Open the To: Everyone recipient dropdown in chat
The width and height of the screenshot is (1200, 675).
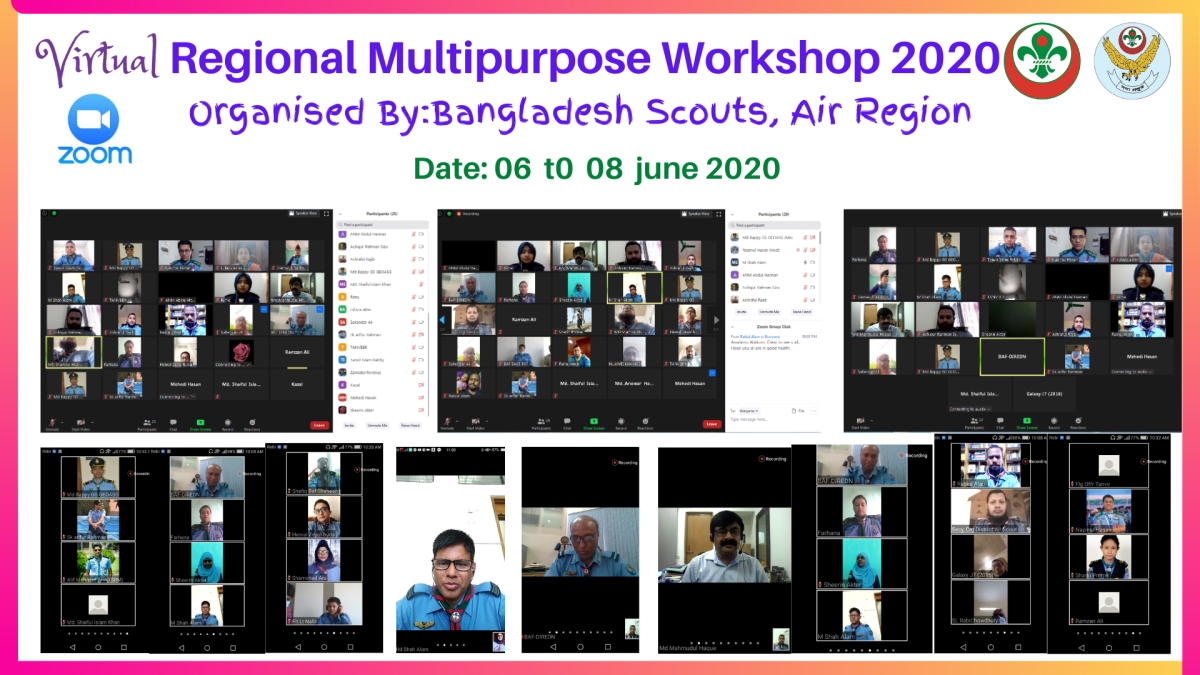click(747, 409)
